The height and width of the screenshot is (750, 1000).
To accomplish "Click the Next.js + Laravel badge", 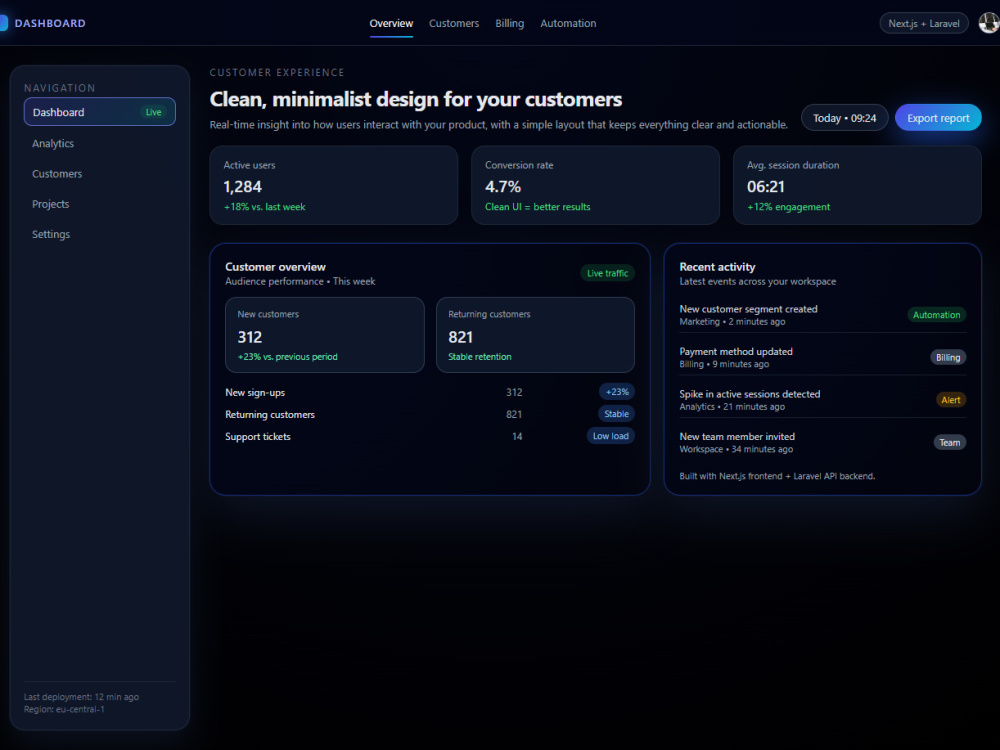I will [923, 24].
